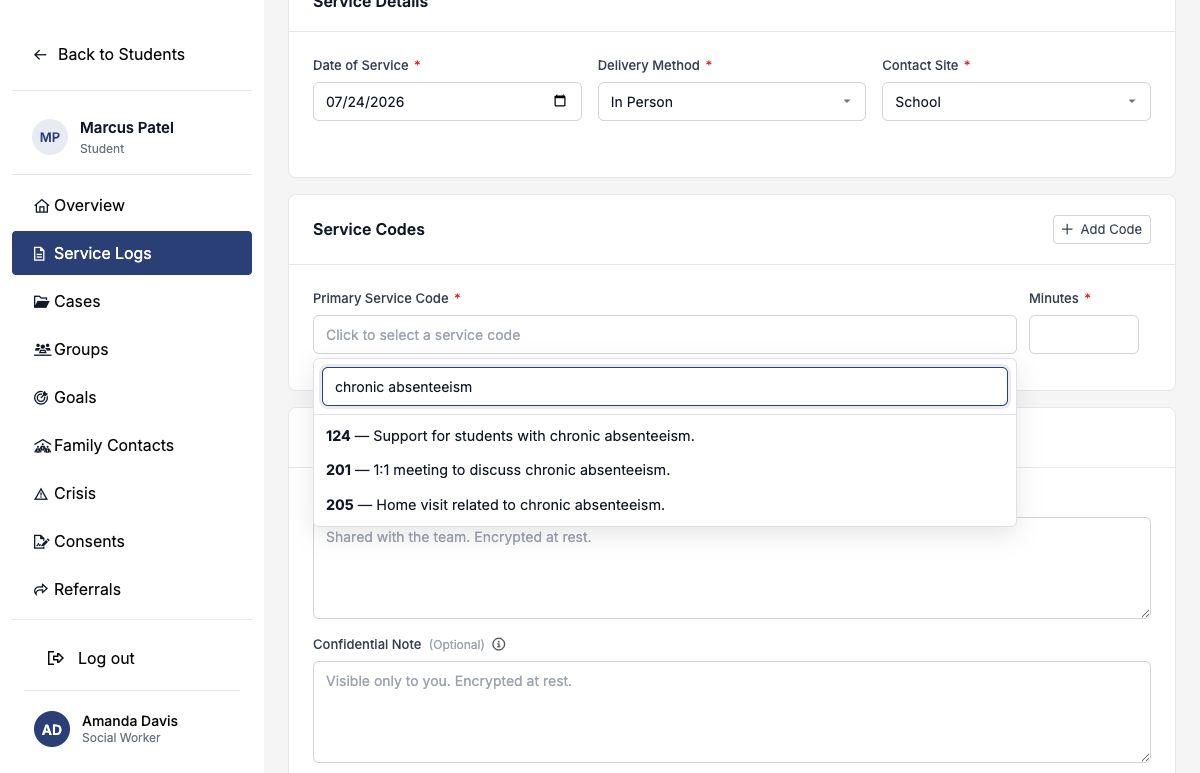Screen dimensions: 1200x773
Task: Click the Primary Service Code selector
Action: click(665, 335)
